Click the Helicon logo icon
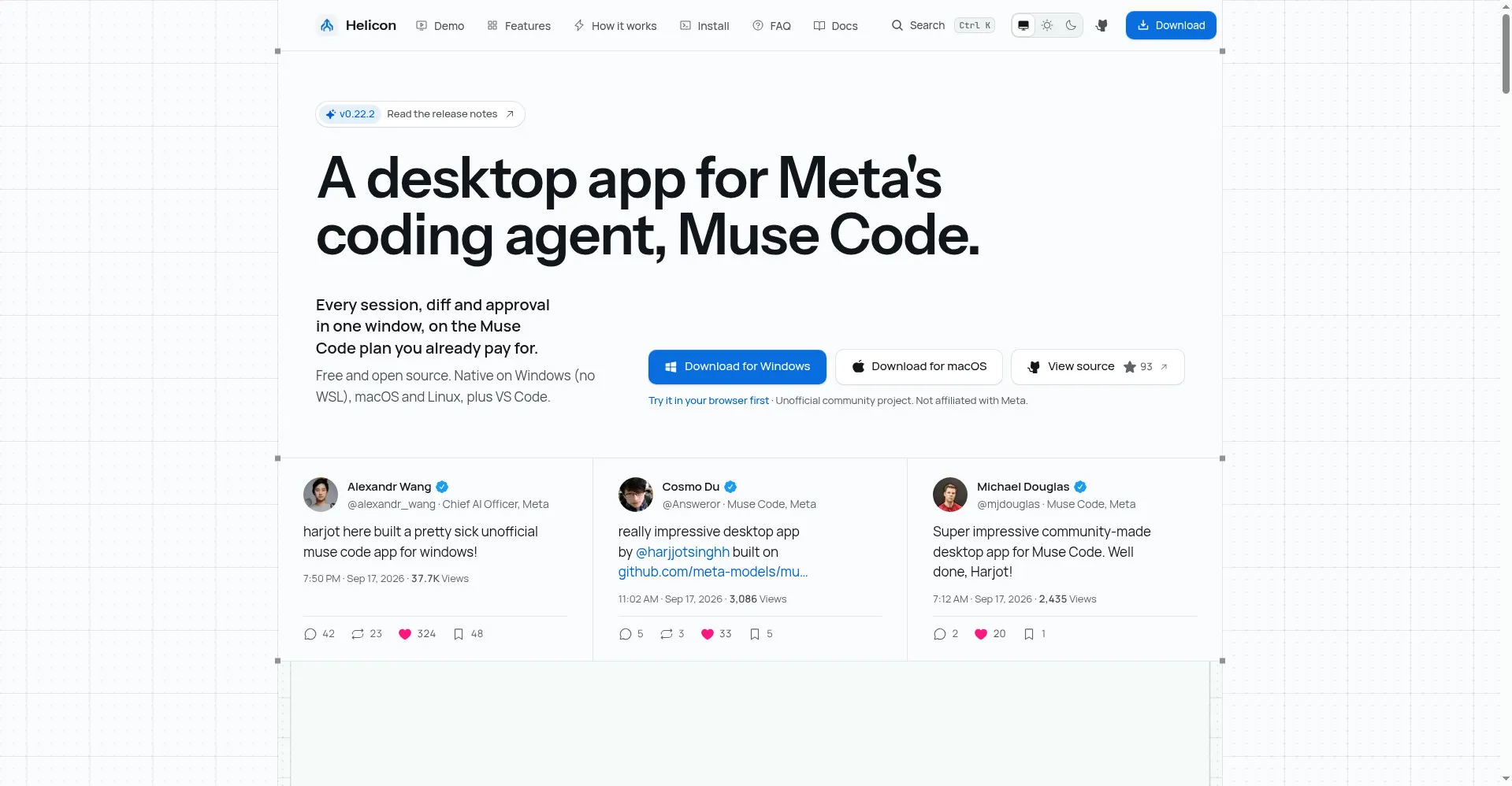 tap(327, 25)
